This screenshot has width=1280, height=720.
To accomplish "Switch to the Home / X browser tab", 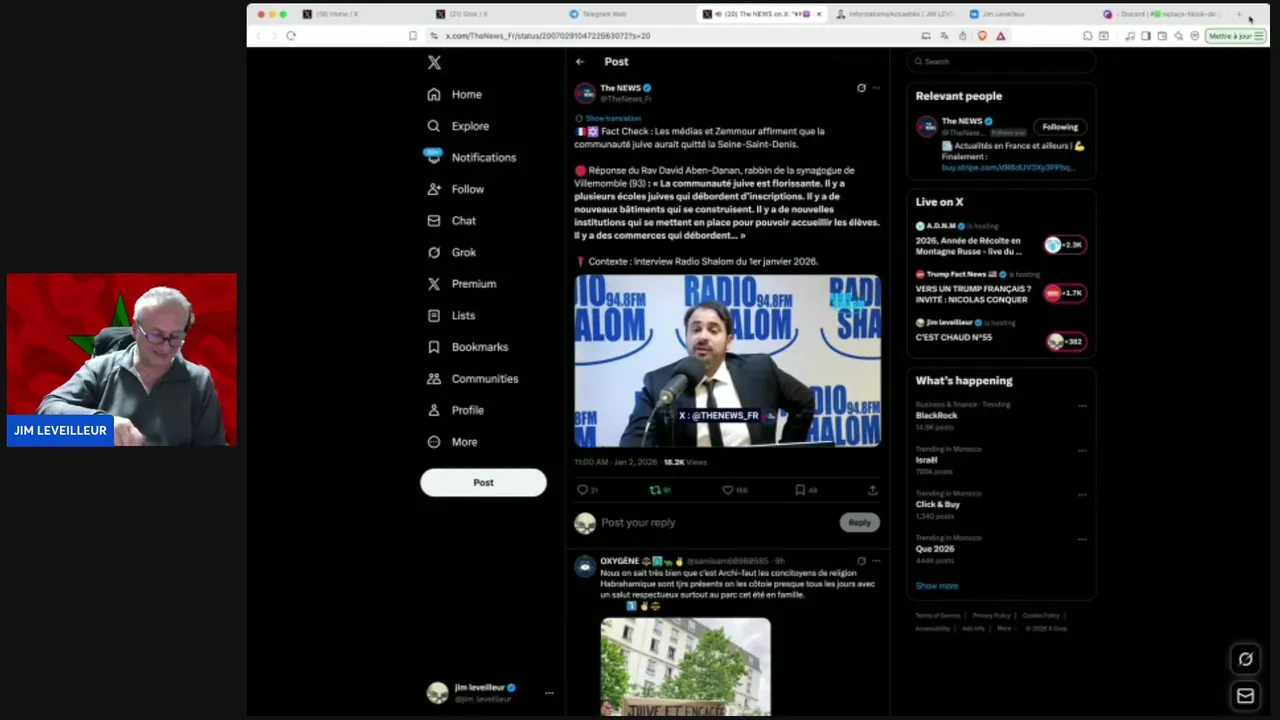I will click(x=337, y=14).
